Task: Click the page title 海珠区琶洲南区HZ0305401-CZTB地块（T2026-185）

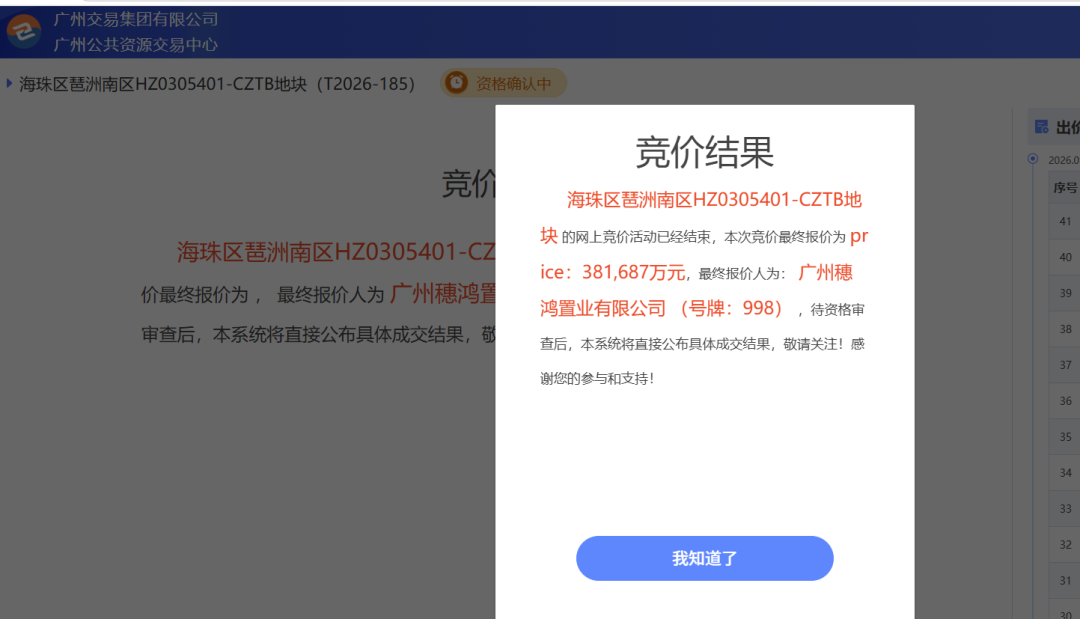Action: [x=217, y=84]
